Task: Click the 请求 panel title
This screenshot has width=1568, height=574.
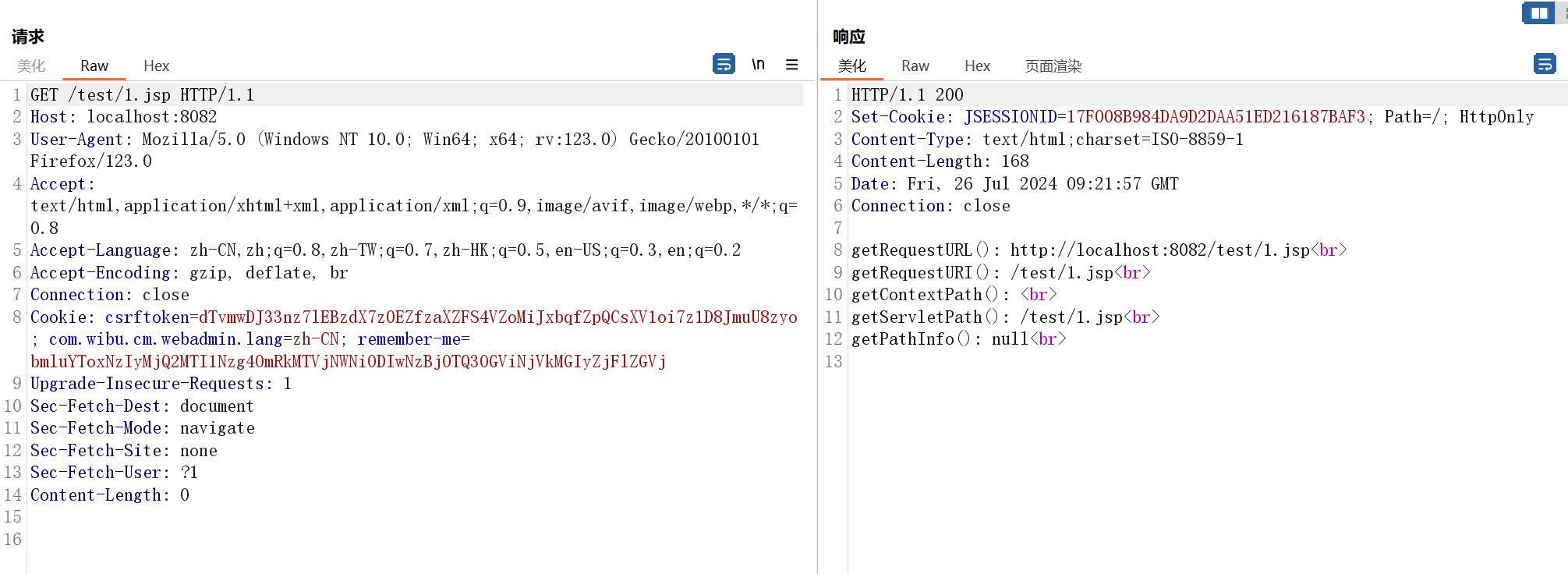Action: tap(28, 37)
